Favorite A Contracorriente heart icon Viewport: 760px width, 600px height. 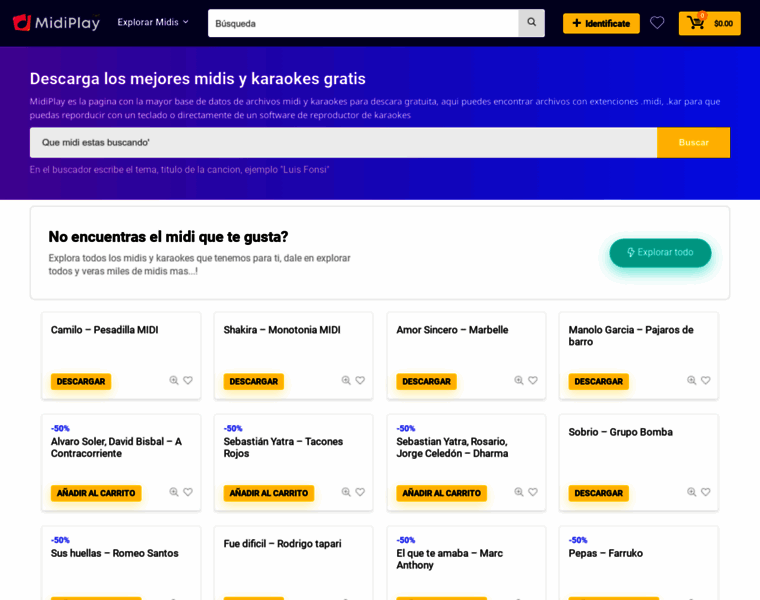pyautogui.click(x=188, y=492)
